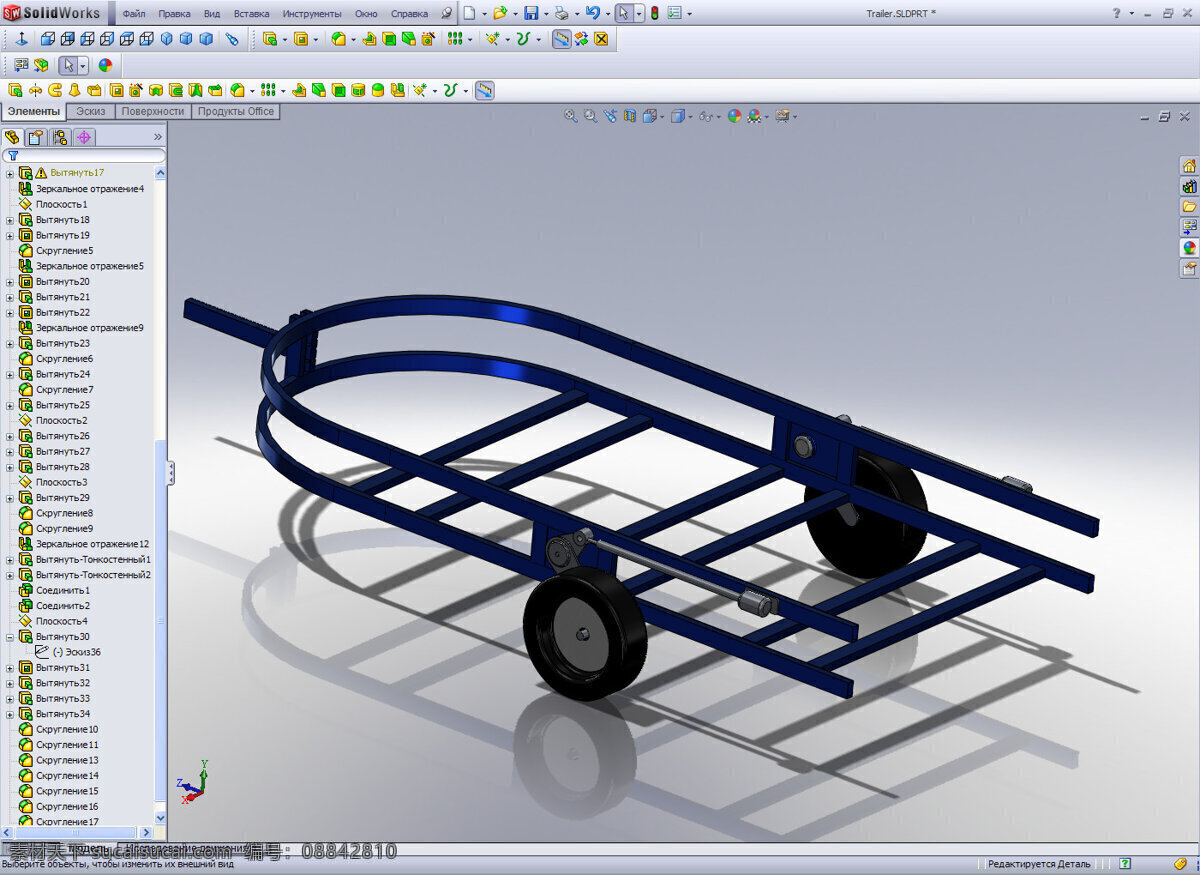Viewport: 1200px width, 875px height.
Task: Expand the panel tabs with the » chevron
Action: 157,137
